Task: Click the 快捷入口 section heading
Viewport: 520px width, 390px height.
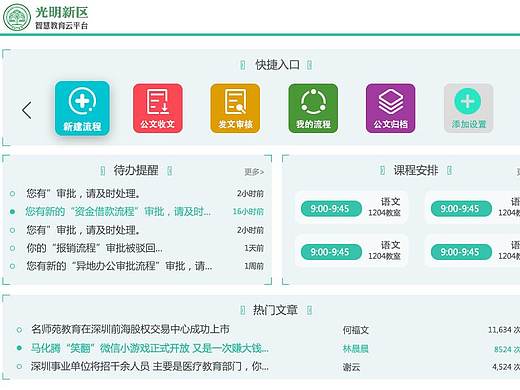Action: point(277,65)
